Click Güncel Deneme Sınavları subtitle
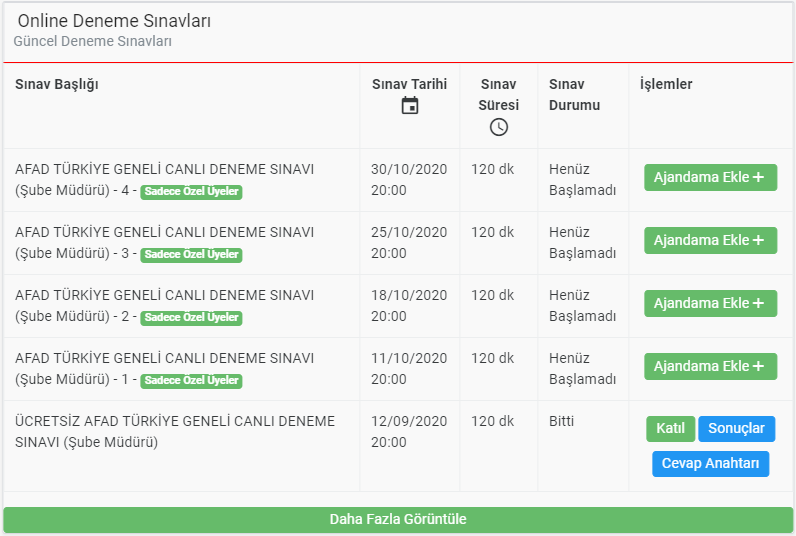This screenshot has width=796, height=536. (x=92, y=41)
